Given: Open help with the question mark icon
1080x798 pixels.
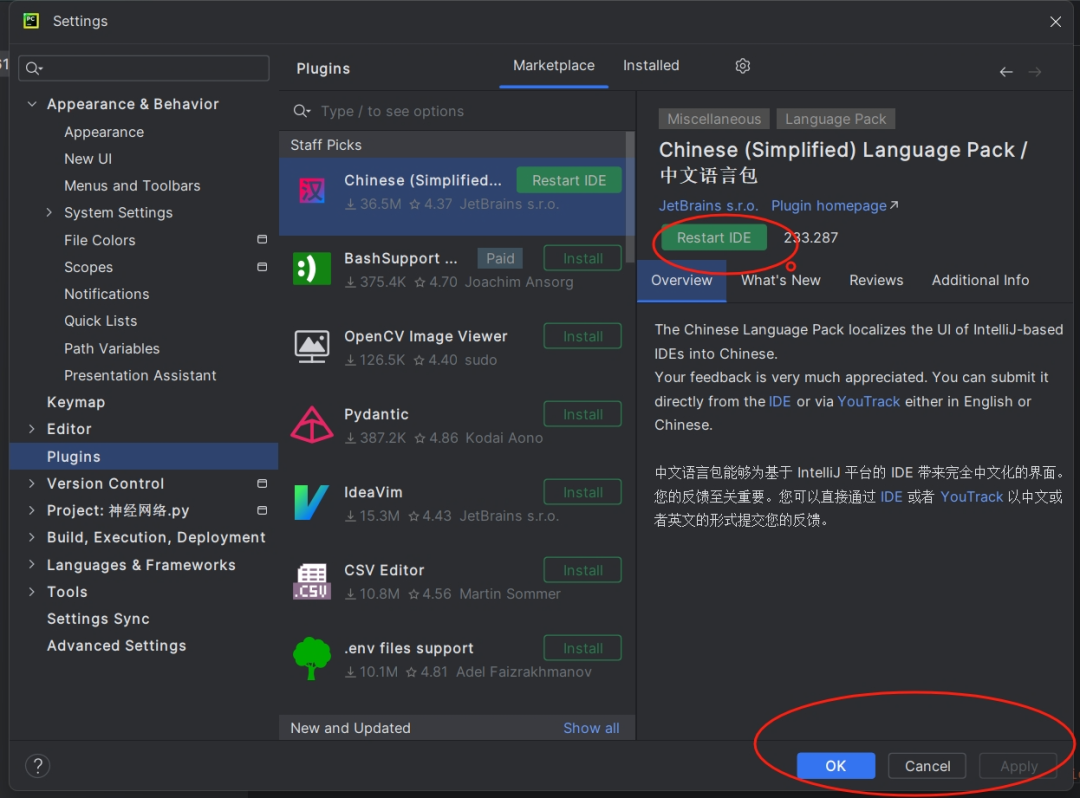Looking at the screenshot, I should point(38,766).
